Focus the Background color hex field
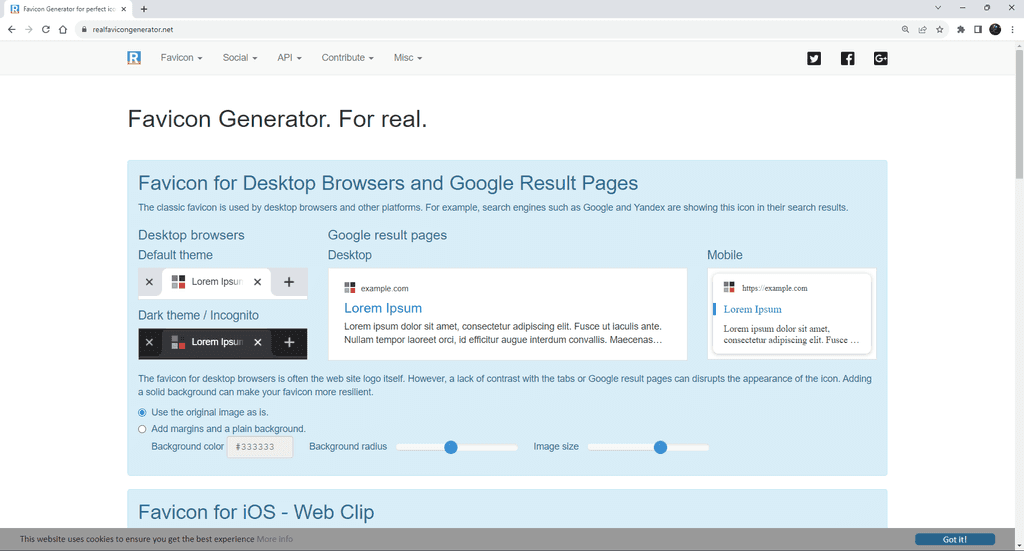 coord(260,447)
